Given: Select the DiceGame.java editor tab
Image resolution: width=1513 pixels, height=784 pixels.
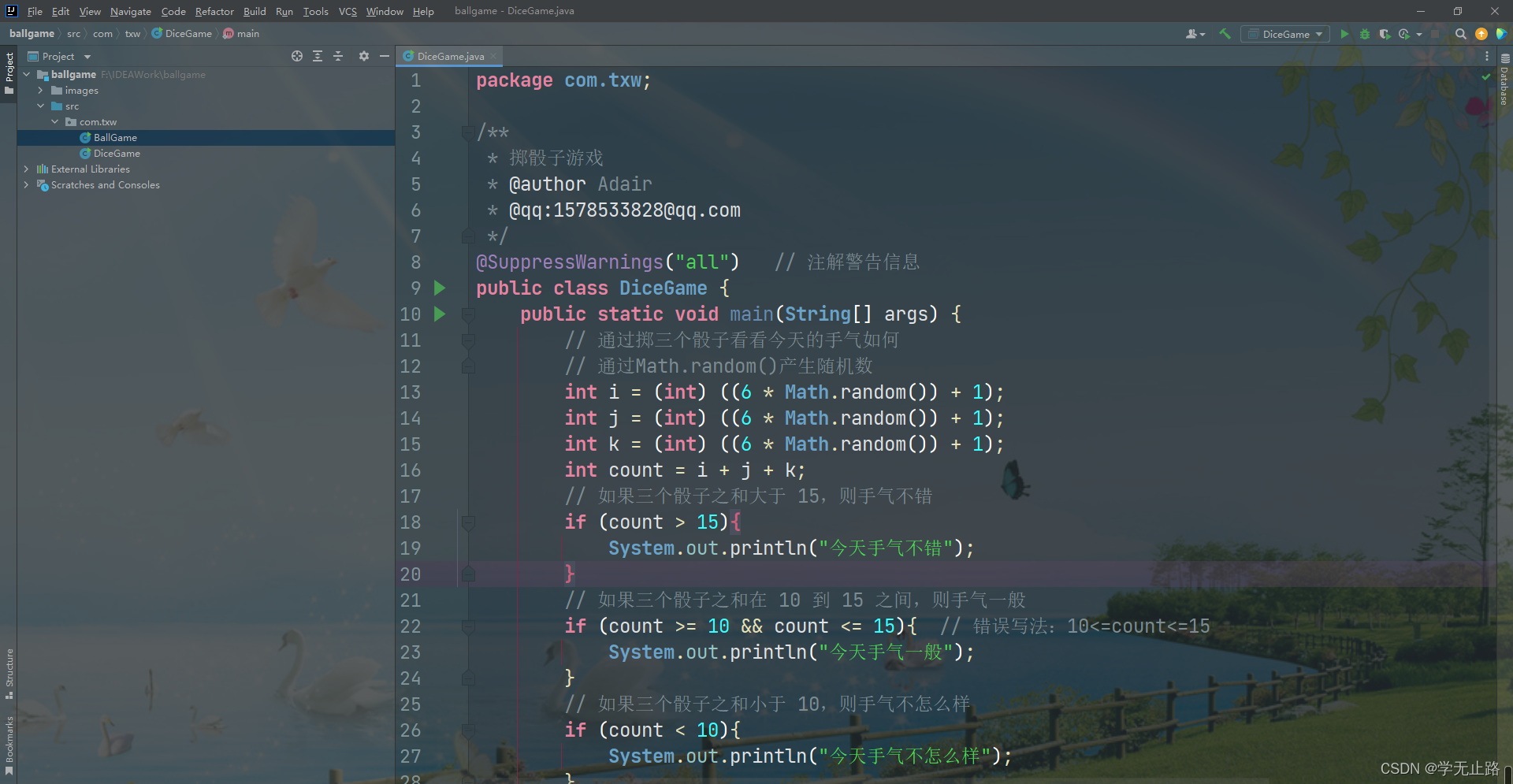Looking at the screenshot, I should [x=450, y=56].
